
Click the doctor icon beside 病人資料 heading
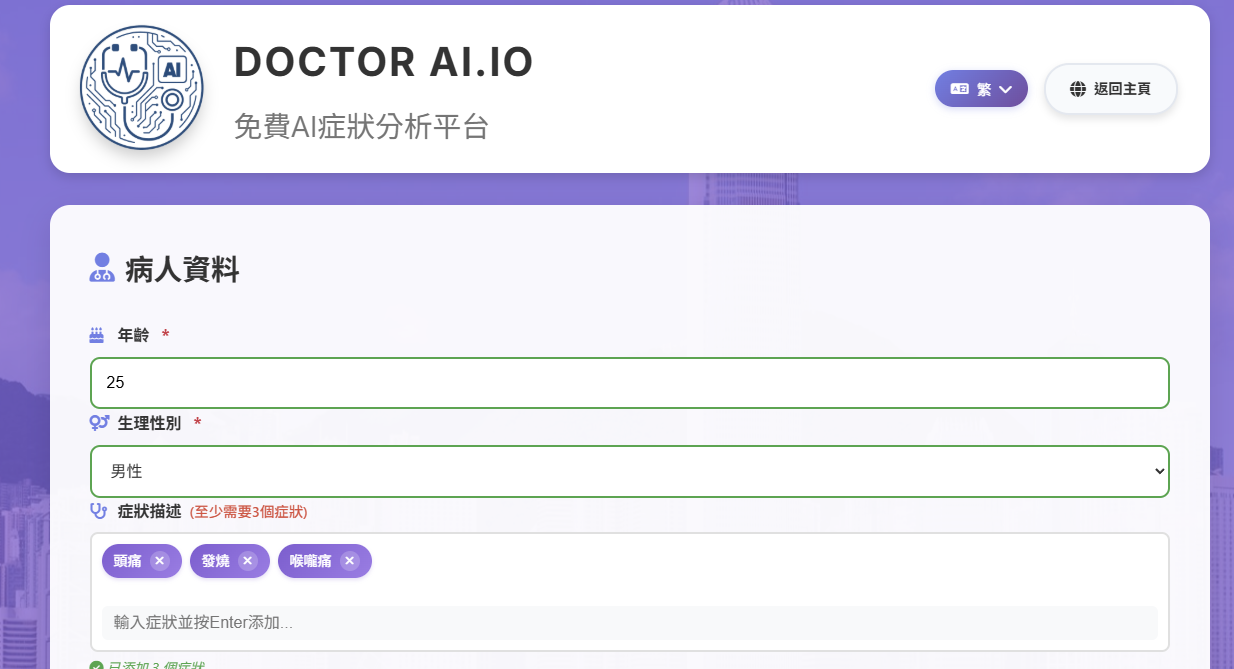(101, 268)
